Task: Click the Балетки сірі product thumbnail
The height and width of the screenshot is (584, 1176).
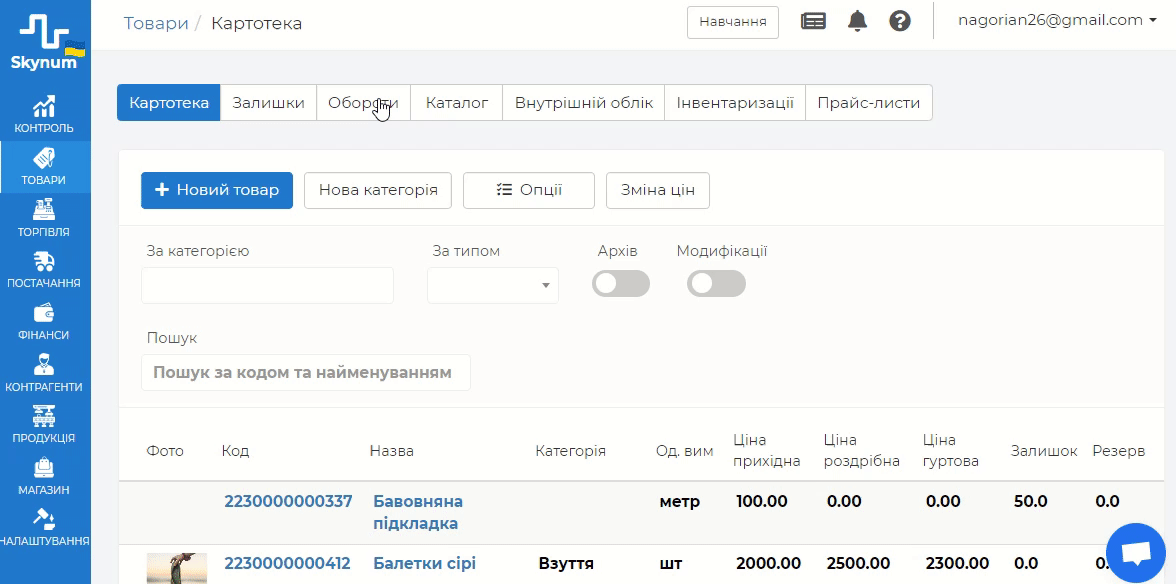Action: pyautogui.click(x=177, y=568)
